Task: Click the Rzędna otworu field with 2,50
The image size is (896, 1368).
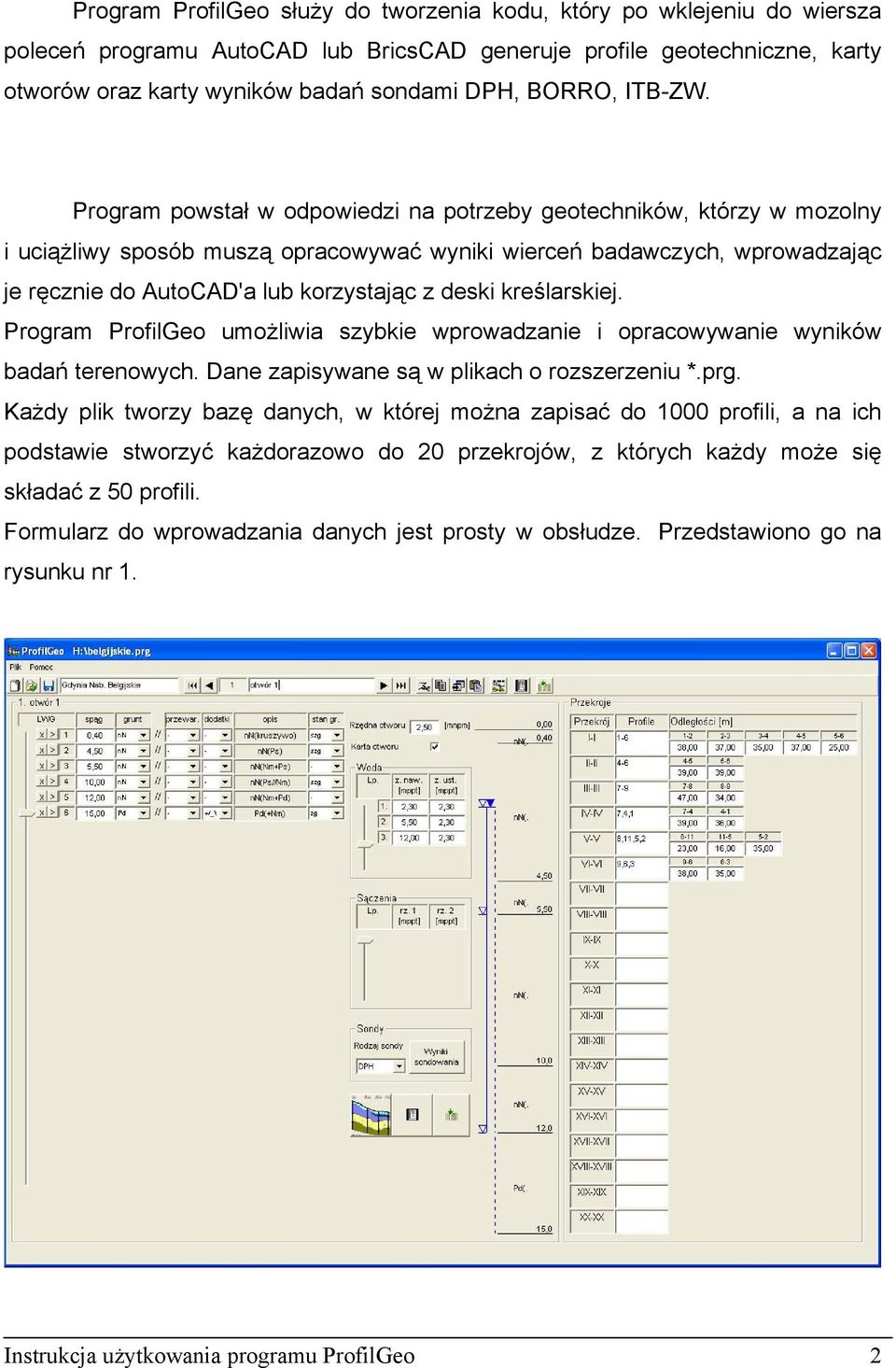Action: pyautogui.click(x=426, y=726)
